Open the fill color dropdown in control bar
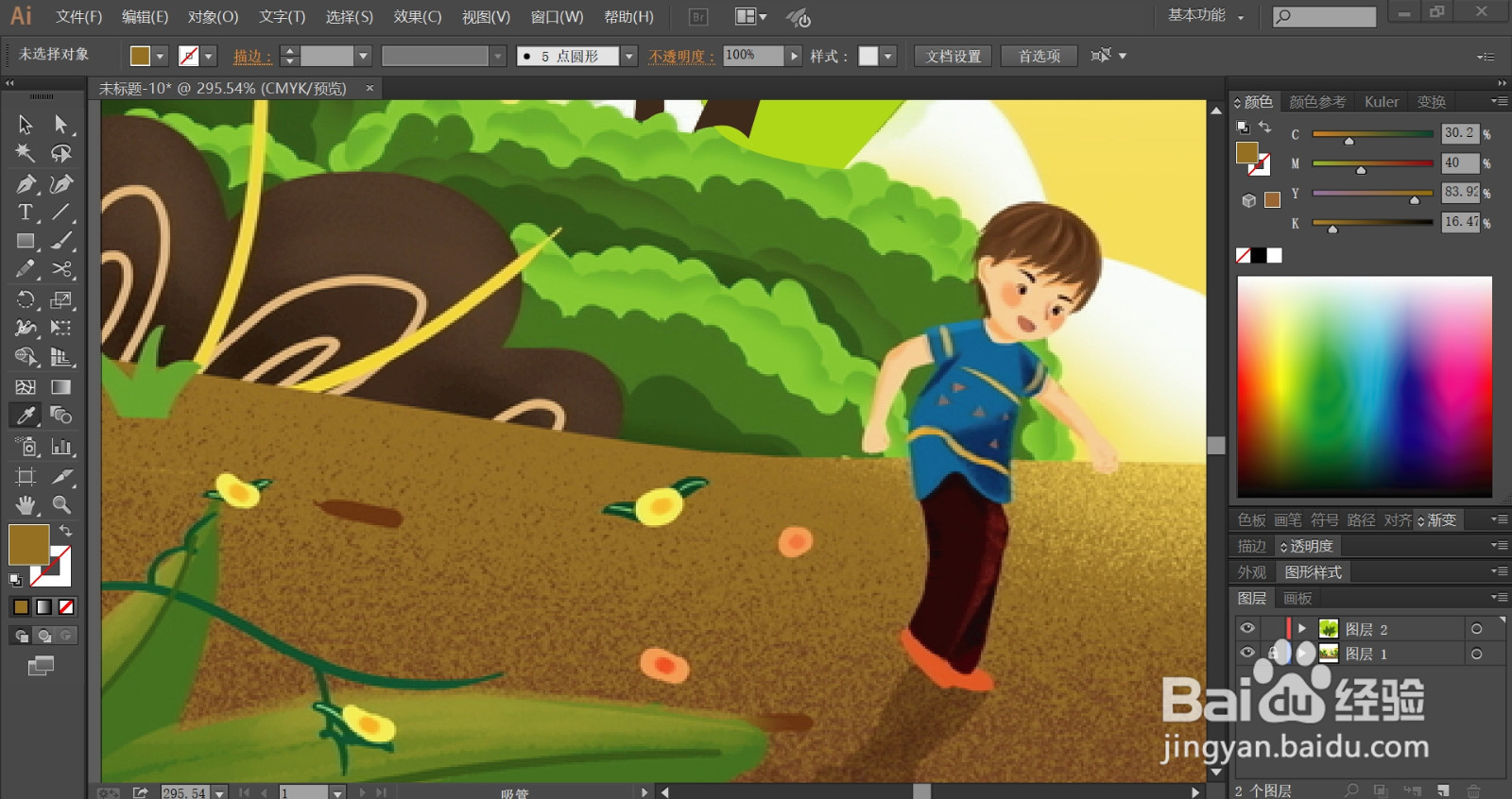The image size is (1512, 799). tap(160, 57)
